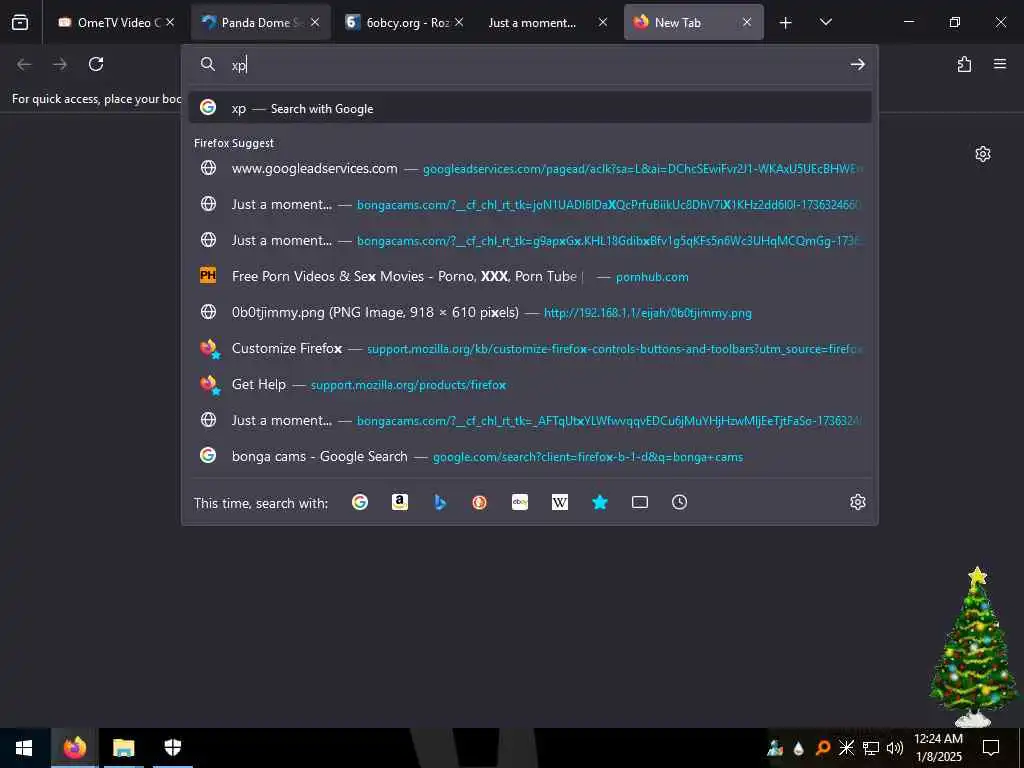Open the shield security app on taskbar
This screenshot has width=1024, height=768.
click(x=172, y=748)
